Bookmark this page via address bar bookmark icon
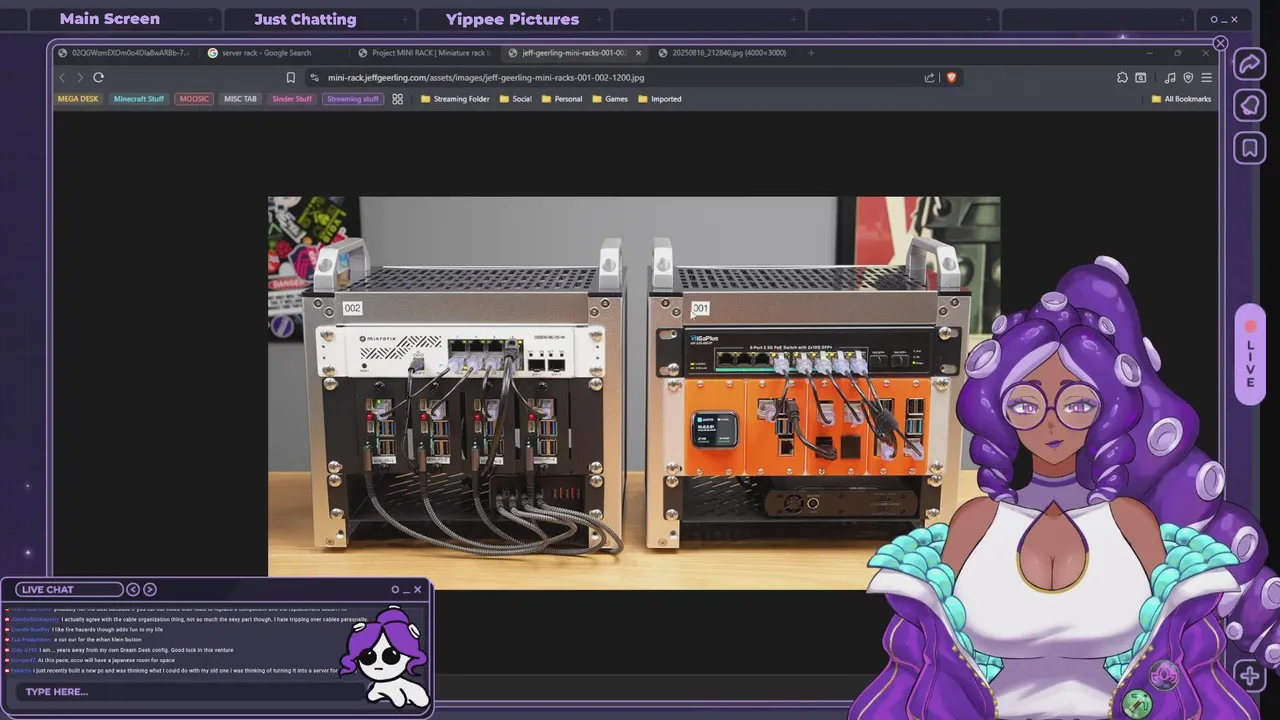This screenshot has height=720, width=1280. pos(291,77)
